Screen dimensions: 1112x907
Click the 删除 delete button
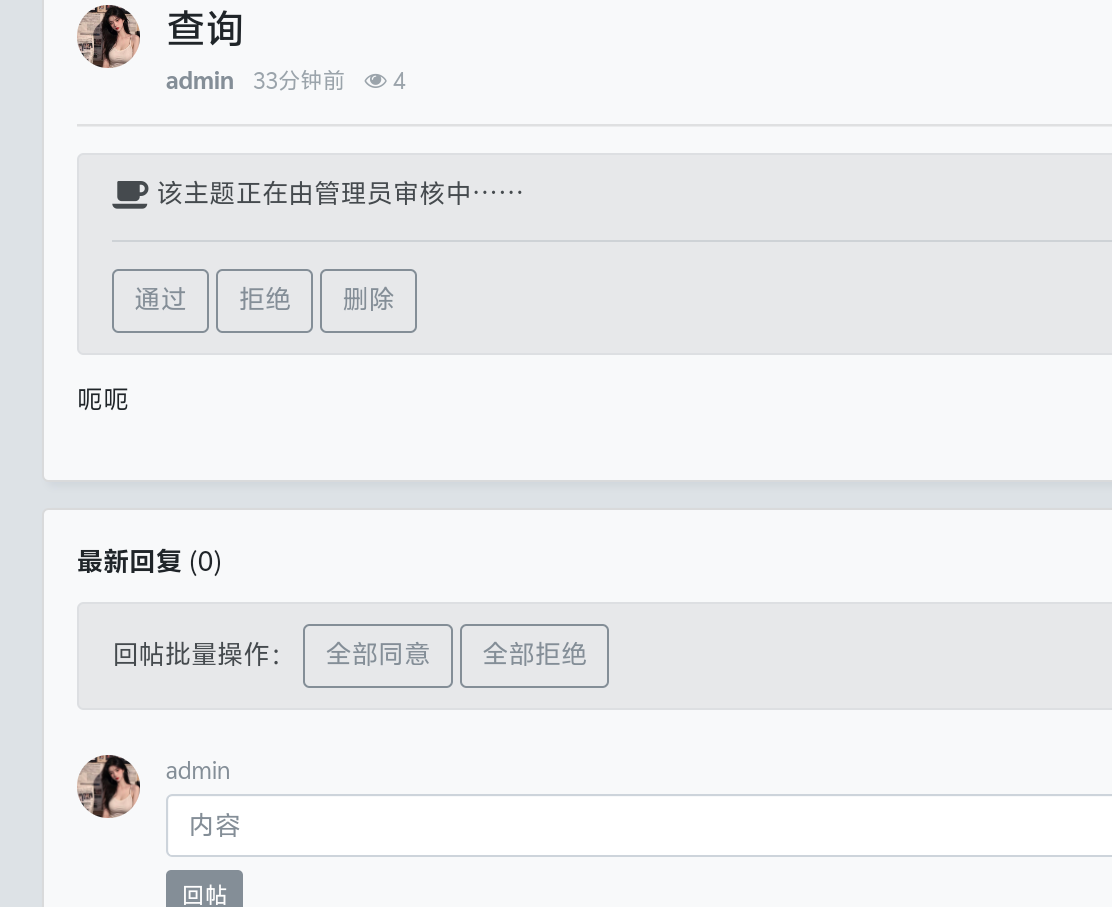pos(368,301)
